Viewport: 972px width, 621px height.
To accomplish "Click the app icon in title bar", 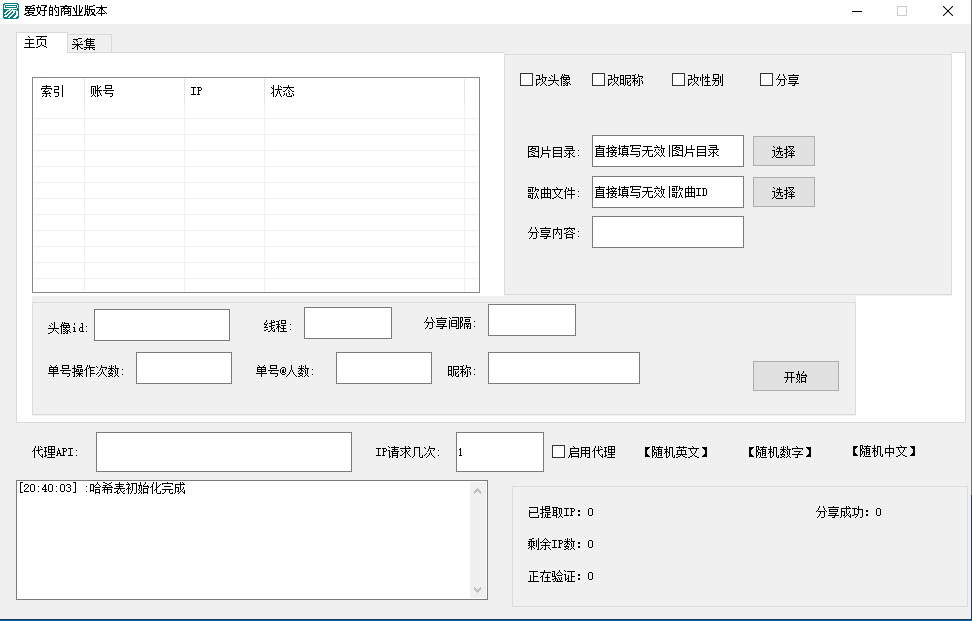I will [x=11, y=11].
